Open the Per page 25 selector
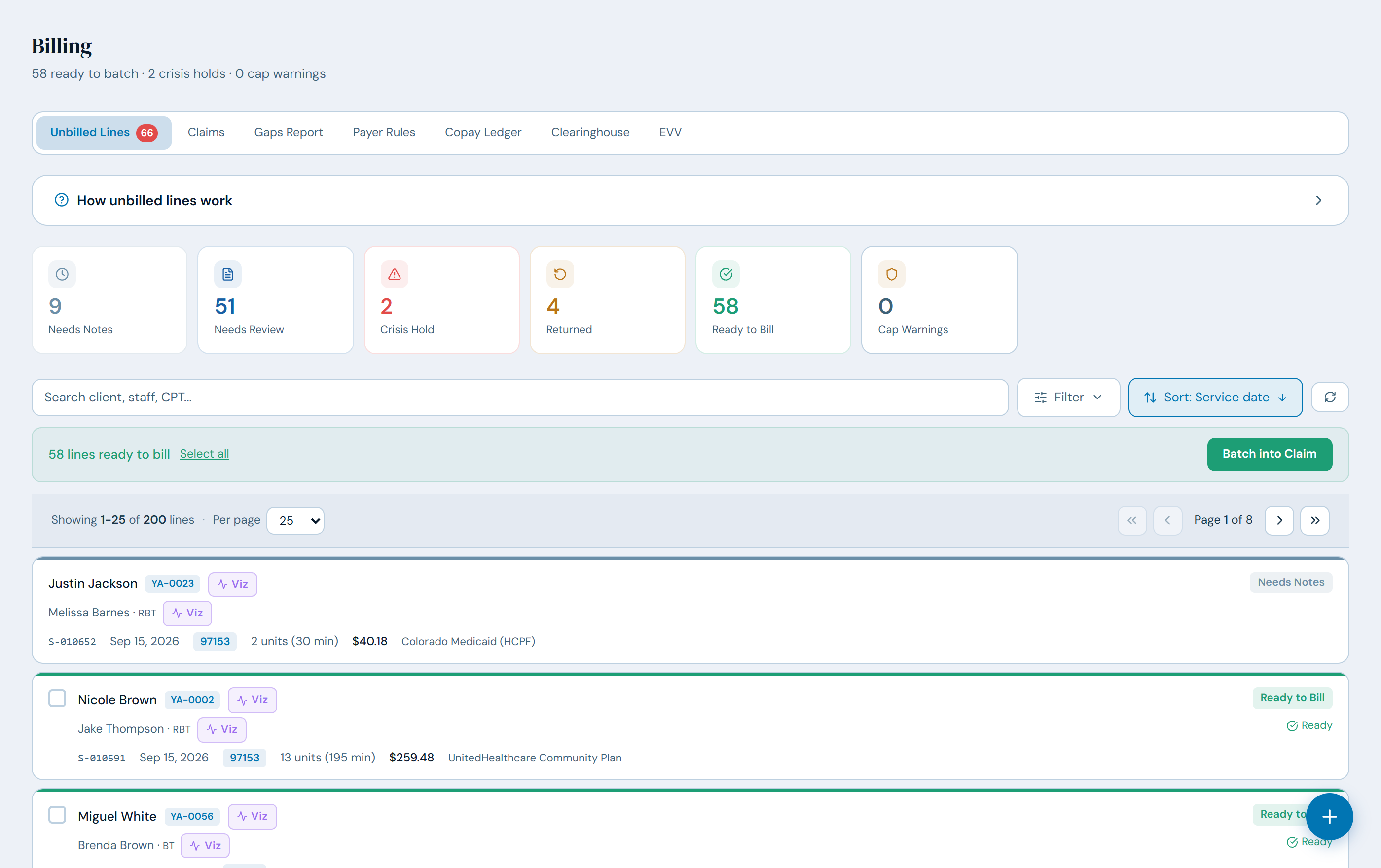The image size is (1381, 868). 295,520
